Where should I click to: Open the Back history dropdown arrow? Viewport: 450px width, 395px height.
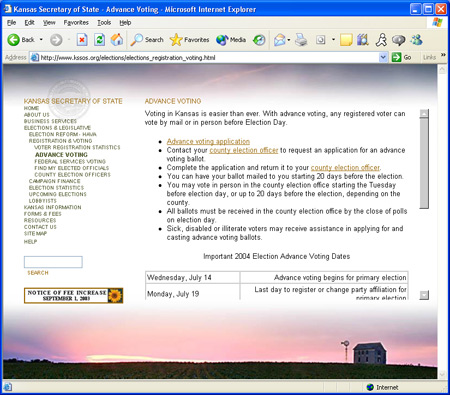pos(41,40)
